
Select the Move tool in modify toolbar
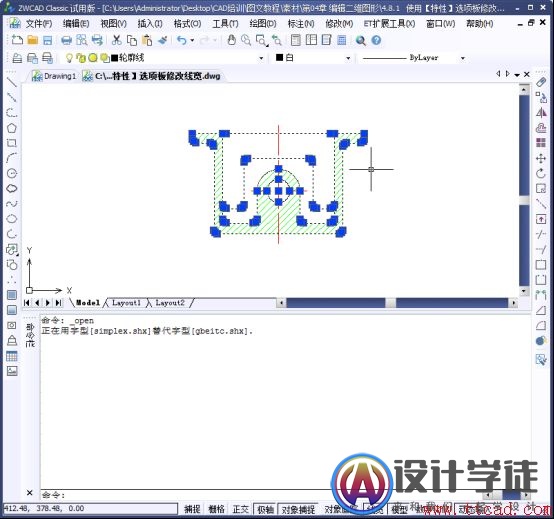tap(541, 158)
